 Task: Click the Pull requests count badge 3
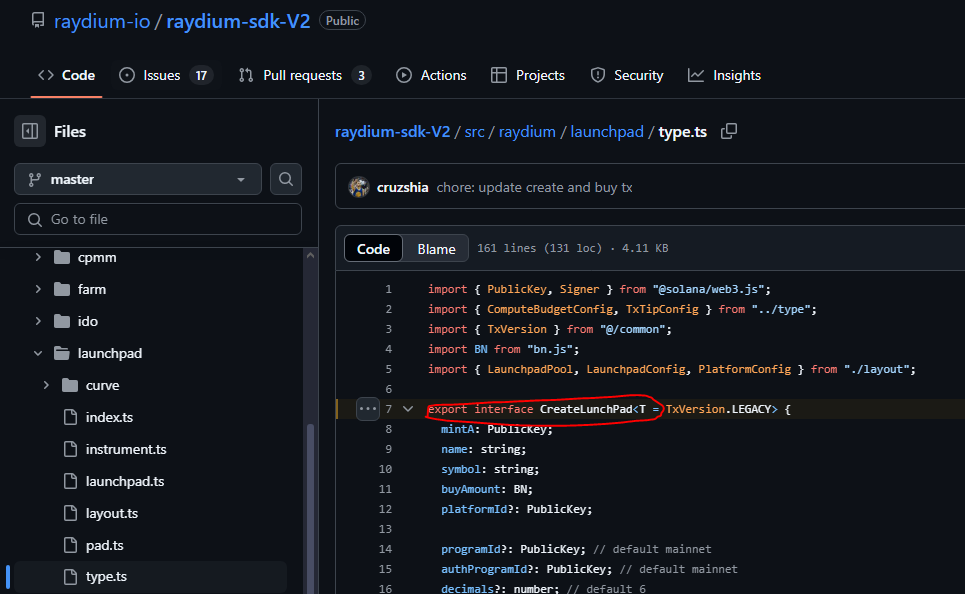tap(361, 75)
